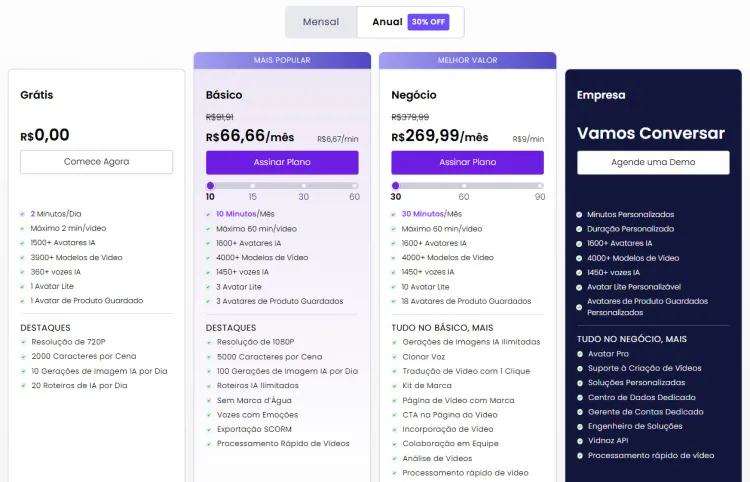
Task: Click checkmark beside Resolução de 1080P
Action: click(x=209, y=342)
